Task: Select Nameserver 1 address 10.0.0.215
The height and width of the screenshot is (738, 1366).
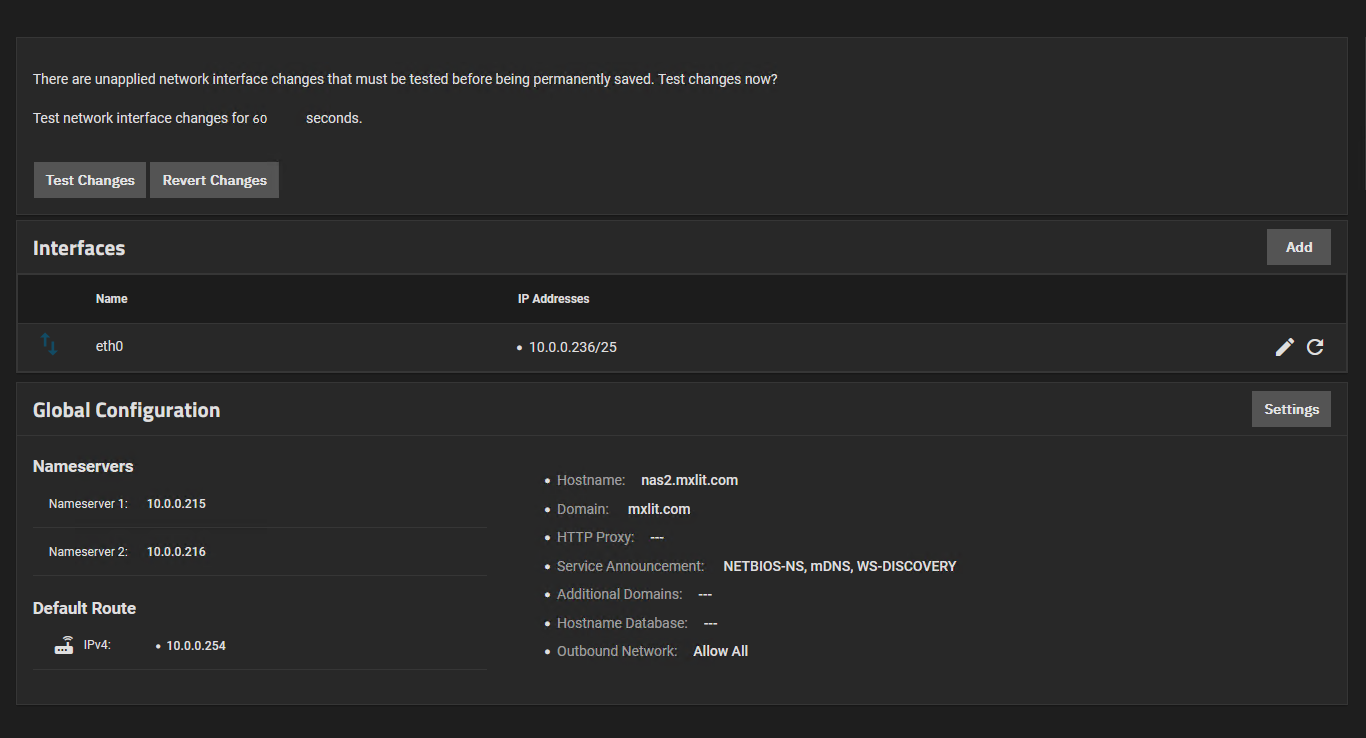Action: coord(176,503)
